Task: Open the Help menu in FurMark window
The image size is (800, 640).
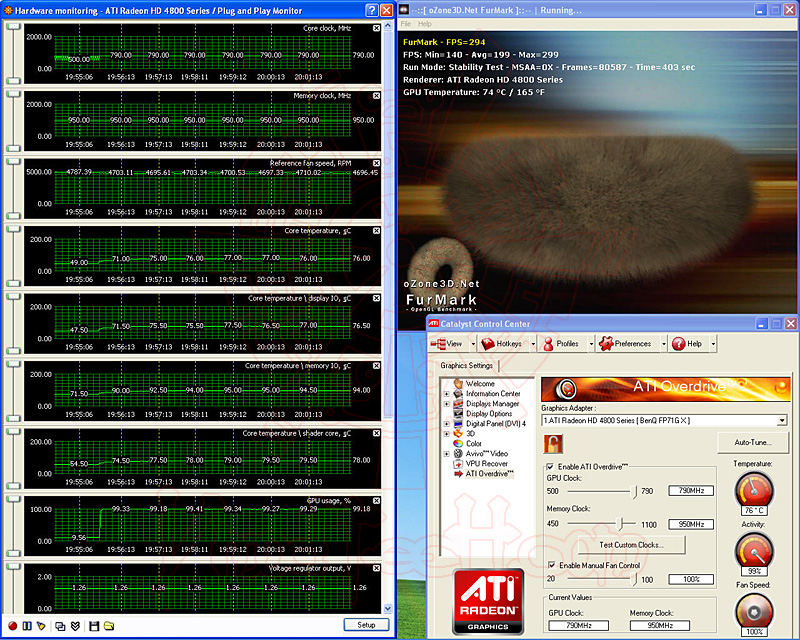Action: 424,24
